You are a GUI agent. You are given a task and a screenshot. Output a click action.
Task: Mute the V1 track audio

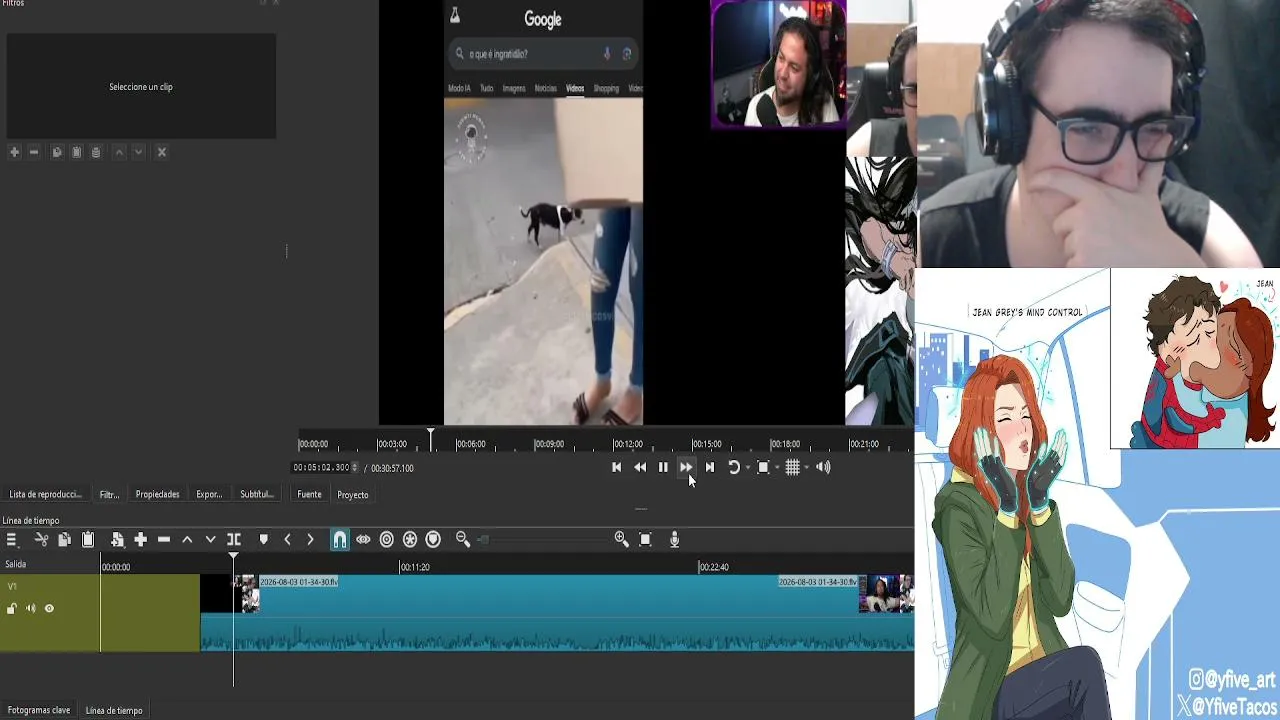point(31,608)
